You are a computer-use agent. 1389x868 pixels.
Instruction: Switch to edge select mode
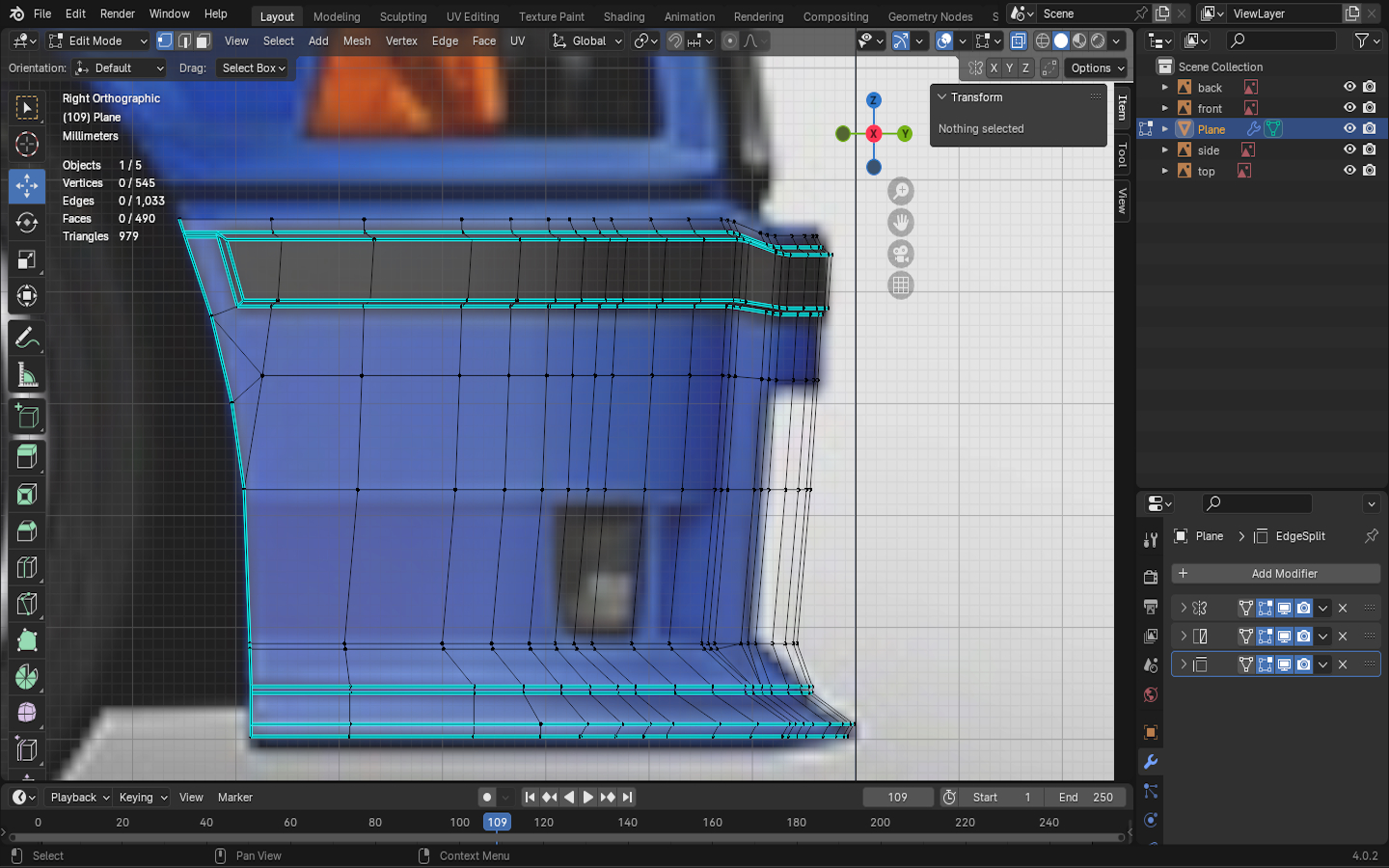[184, 41]
